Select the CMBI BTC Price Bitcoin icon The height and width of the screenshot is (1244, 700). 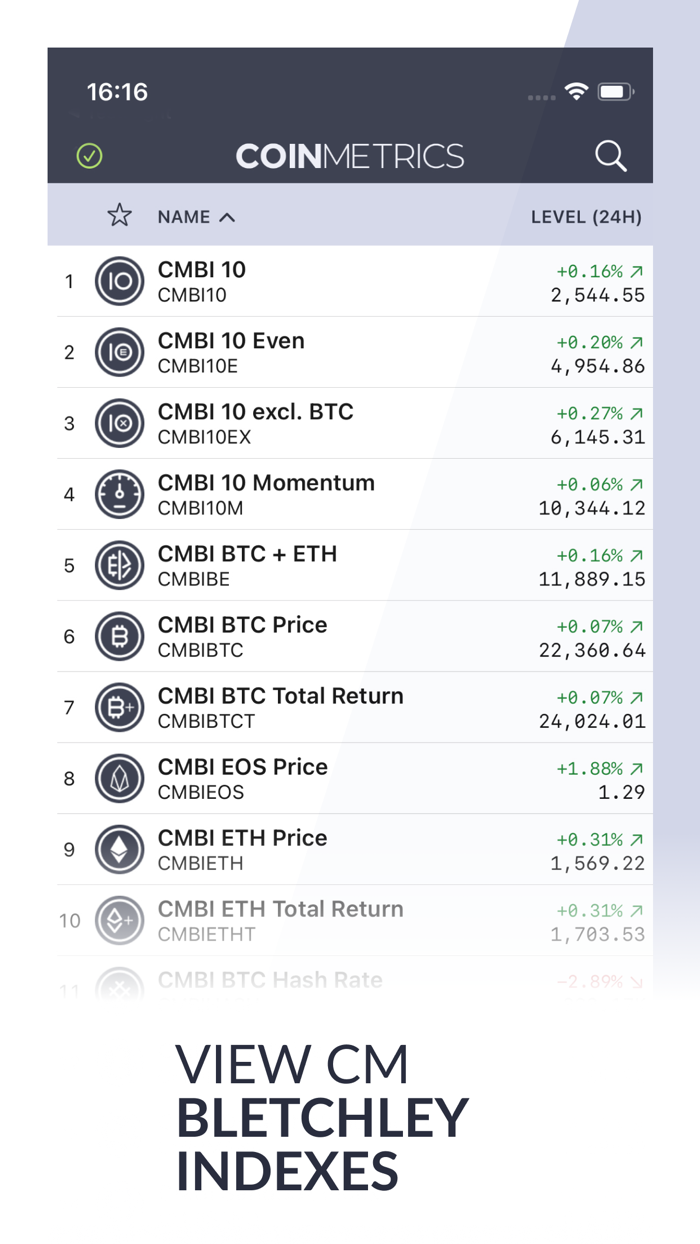coord(119,636)
